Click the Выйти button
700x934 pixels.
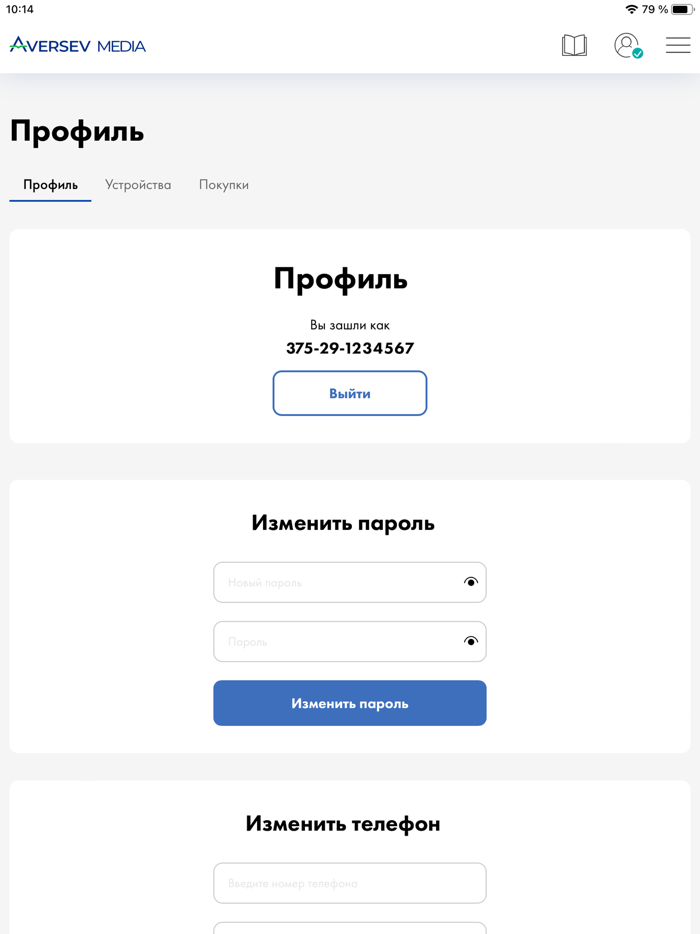click(349, 393)
